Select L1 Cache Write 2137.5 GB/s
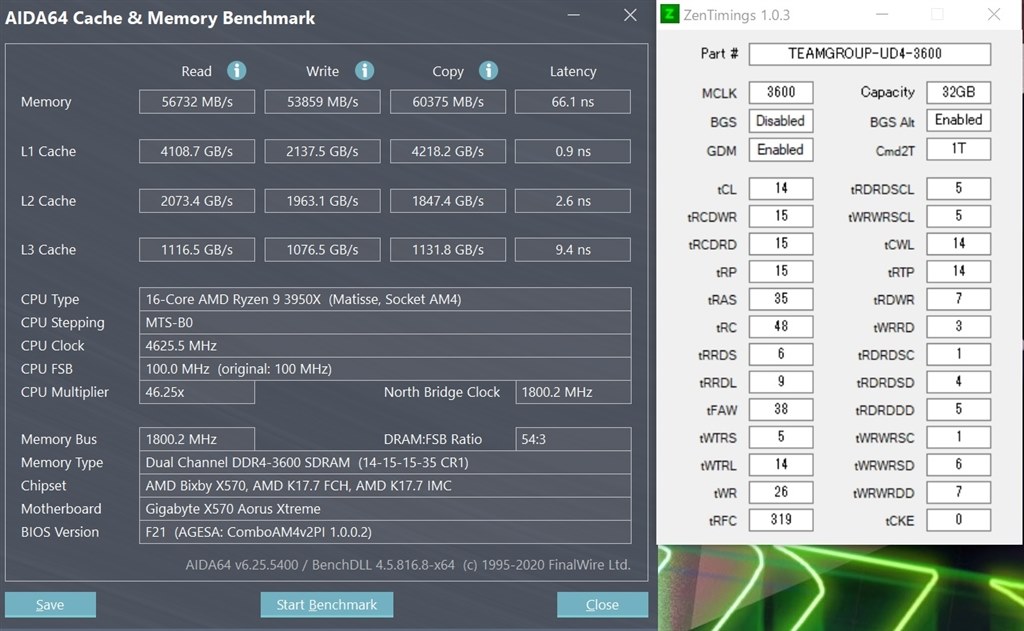This screenshot has width=1024, height=631. (x=322, y=152)
